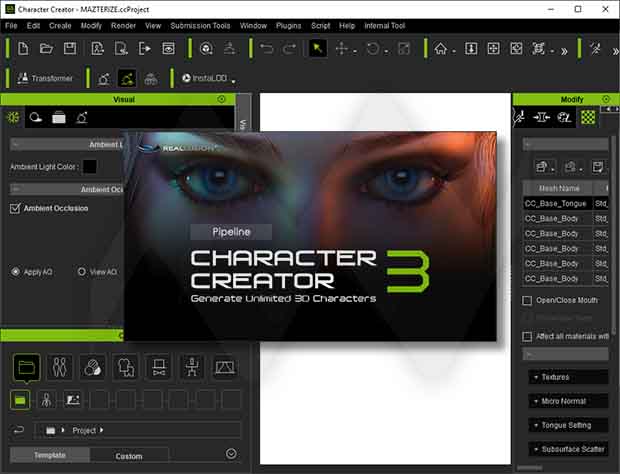This screenshot has width=620, height=474.
Task: Open the Render menu
Action: click(x=123, y=26)
